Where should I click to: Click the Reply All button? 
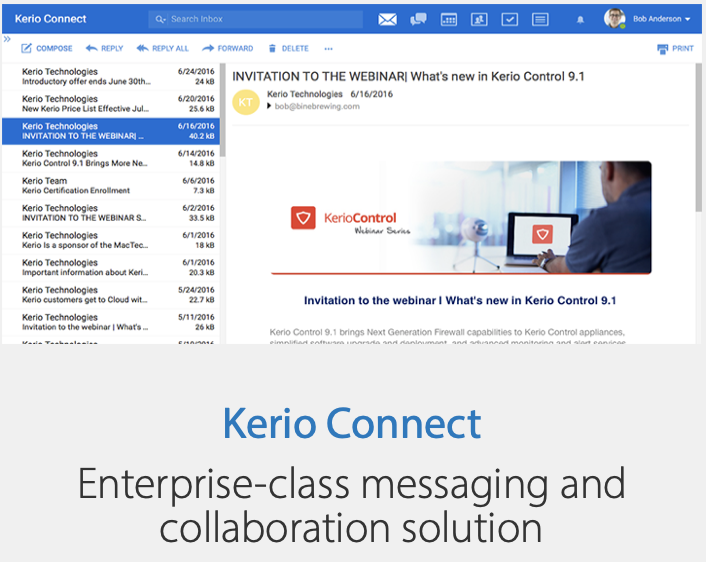click(x=163, y=48)
